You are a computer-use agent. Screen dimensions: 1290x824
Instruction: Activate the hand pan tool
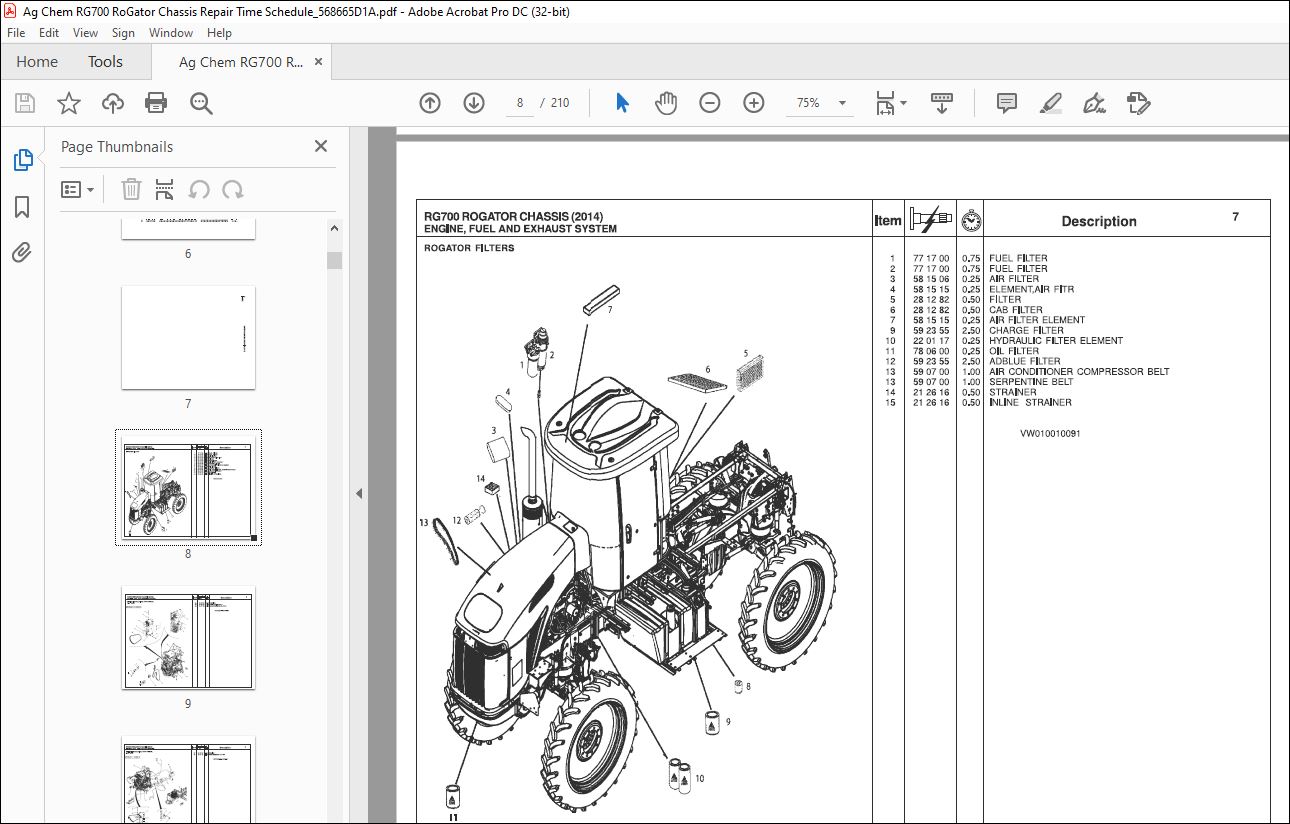pos(666,103)
